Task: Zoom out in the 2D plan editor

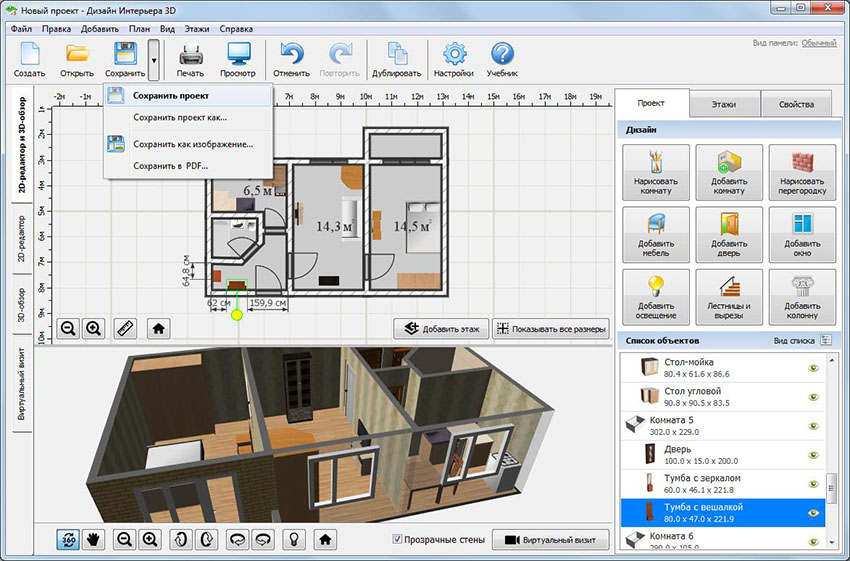Action: point(68,328)
